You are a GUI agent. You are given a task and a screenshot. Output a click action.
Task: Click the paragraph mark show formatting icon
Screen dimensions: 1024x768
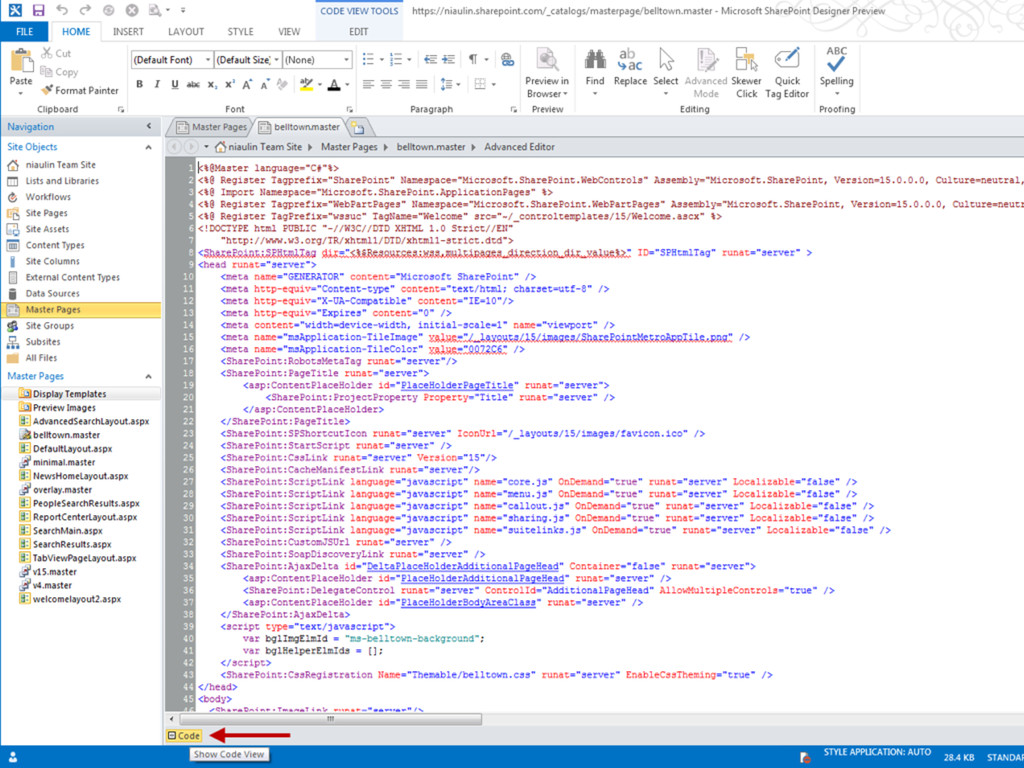pyautogui.click(x=473, y=59)
